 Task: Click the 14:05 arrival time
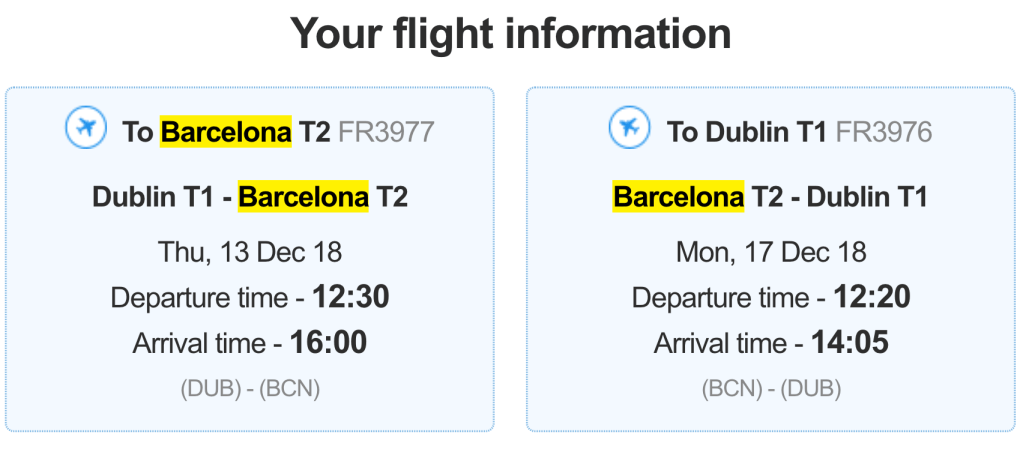pos(849,343)
